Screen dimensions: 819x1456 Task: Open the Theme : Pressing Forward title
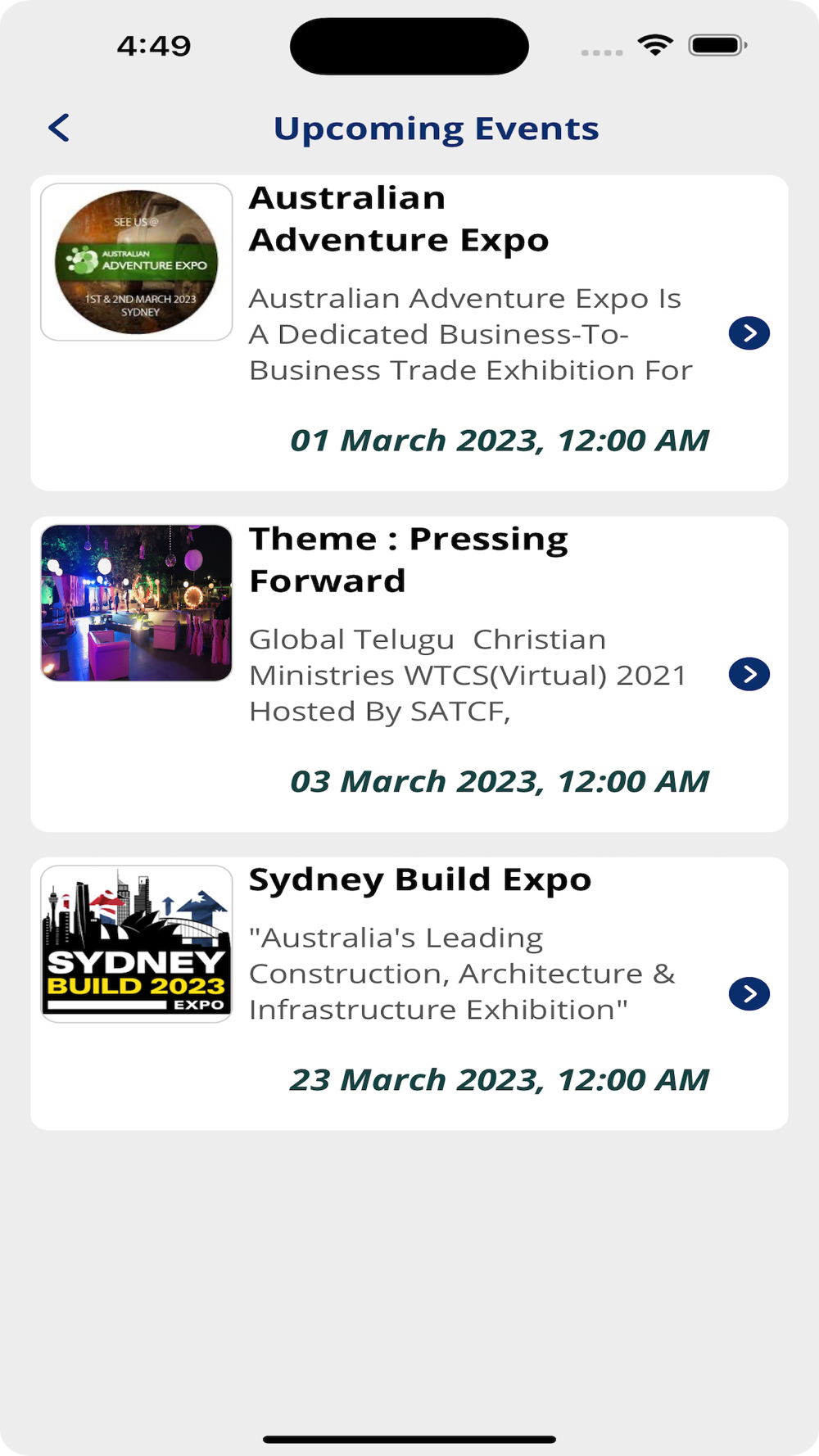coord(408,559)
